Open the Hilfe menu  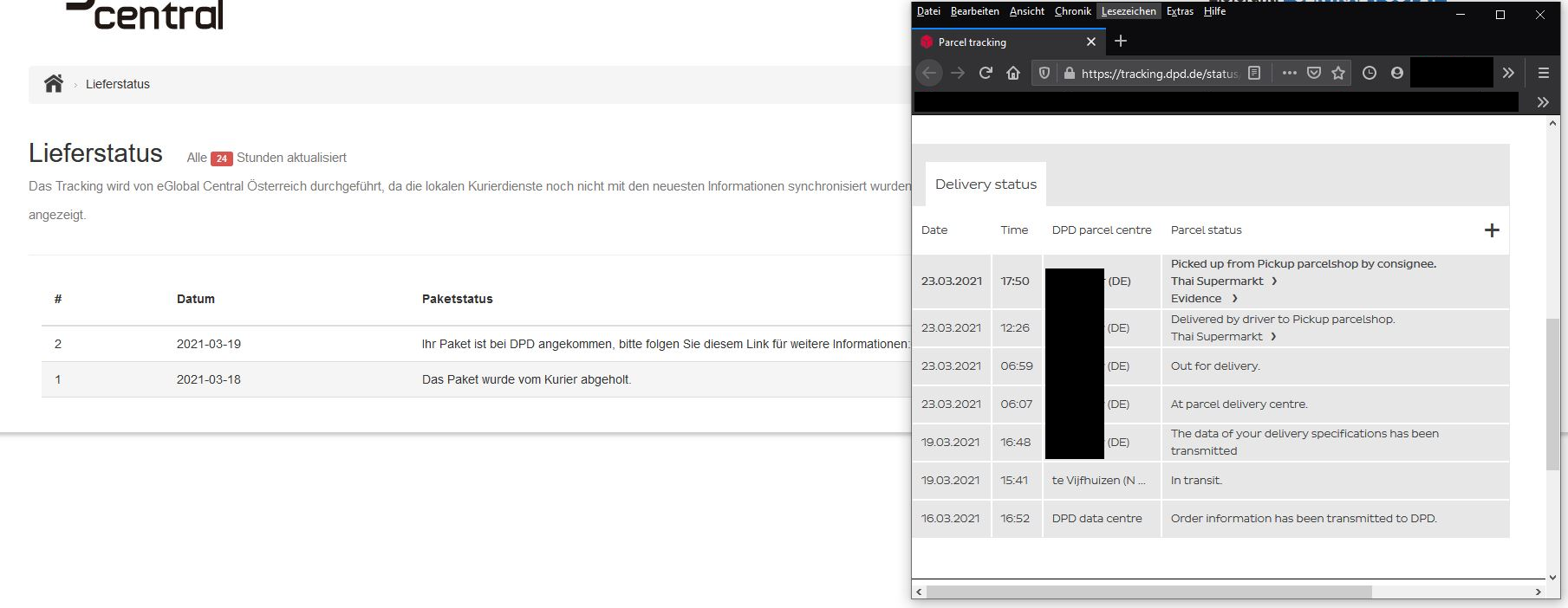point(1214,11)
